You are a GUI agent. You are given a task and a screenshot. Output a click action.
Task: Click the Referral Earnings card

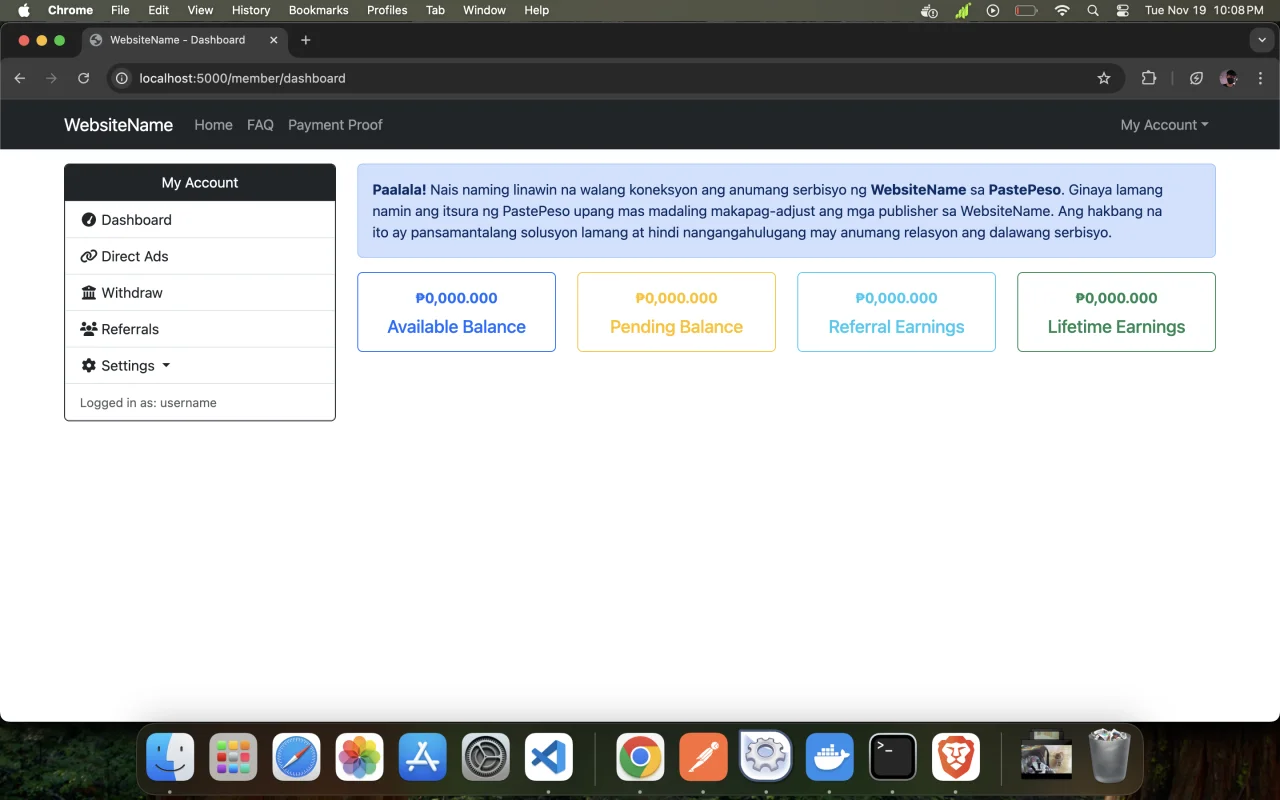896,312
